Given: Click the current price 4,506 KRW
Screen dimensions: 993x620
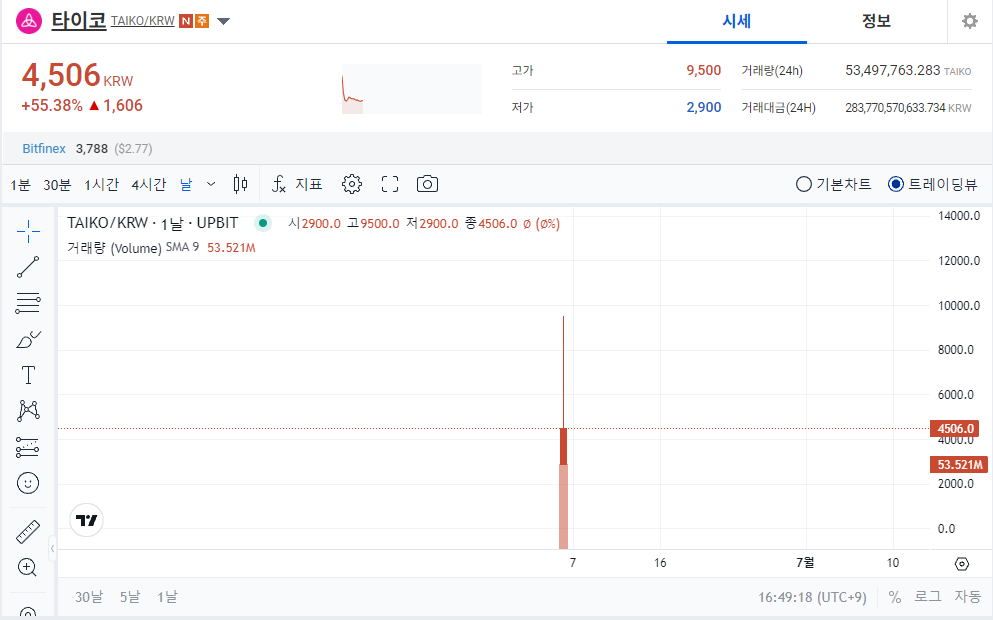Looking at the screenshot, I should tap(77, 75).
